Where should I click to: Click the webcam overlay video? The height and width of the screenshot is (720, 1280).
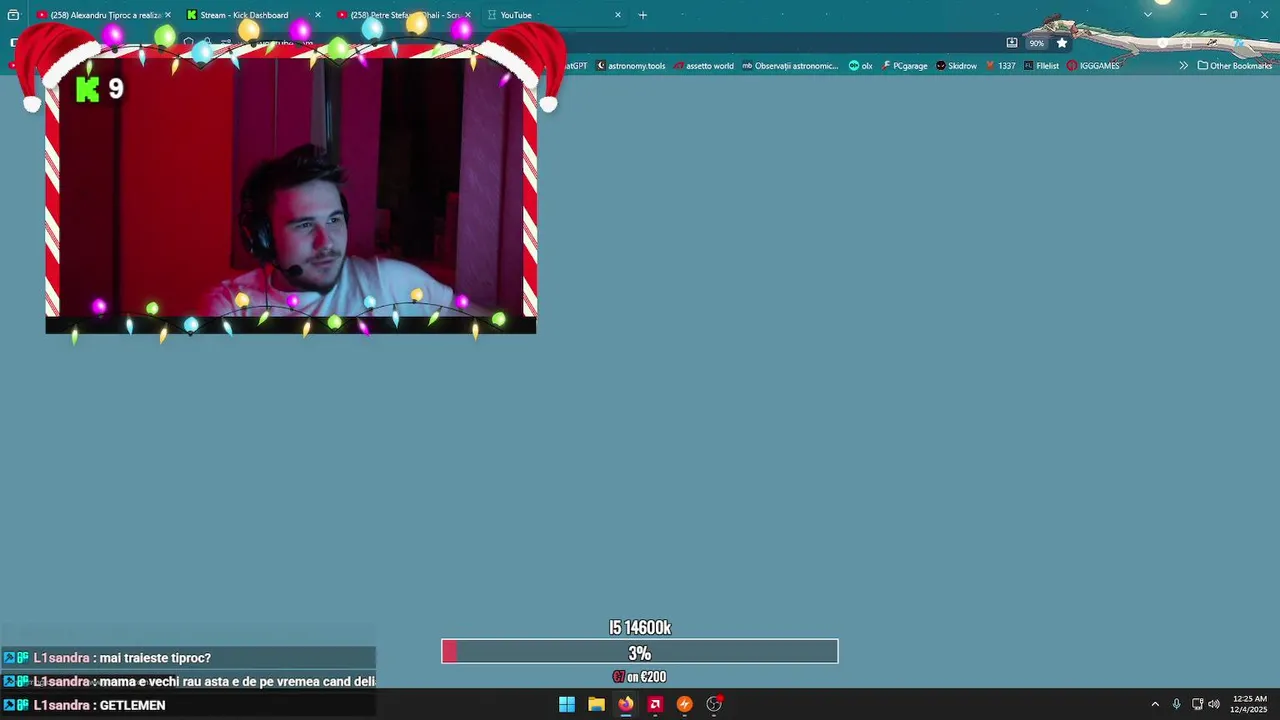[x=291, y=188]
